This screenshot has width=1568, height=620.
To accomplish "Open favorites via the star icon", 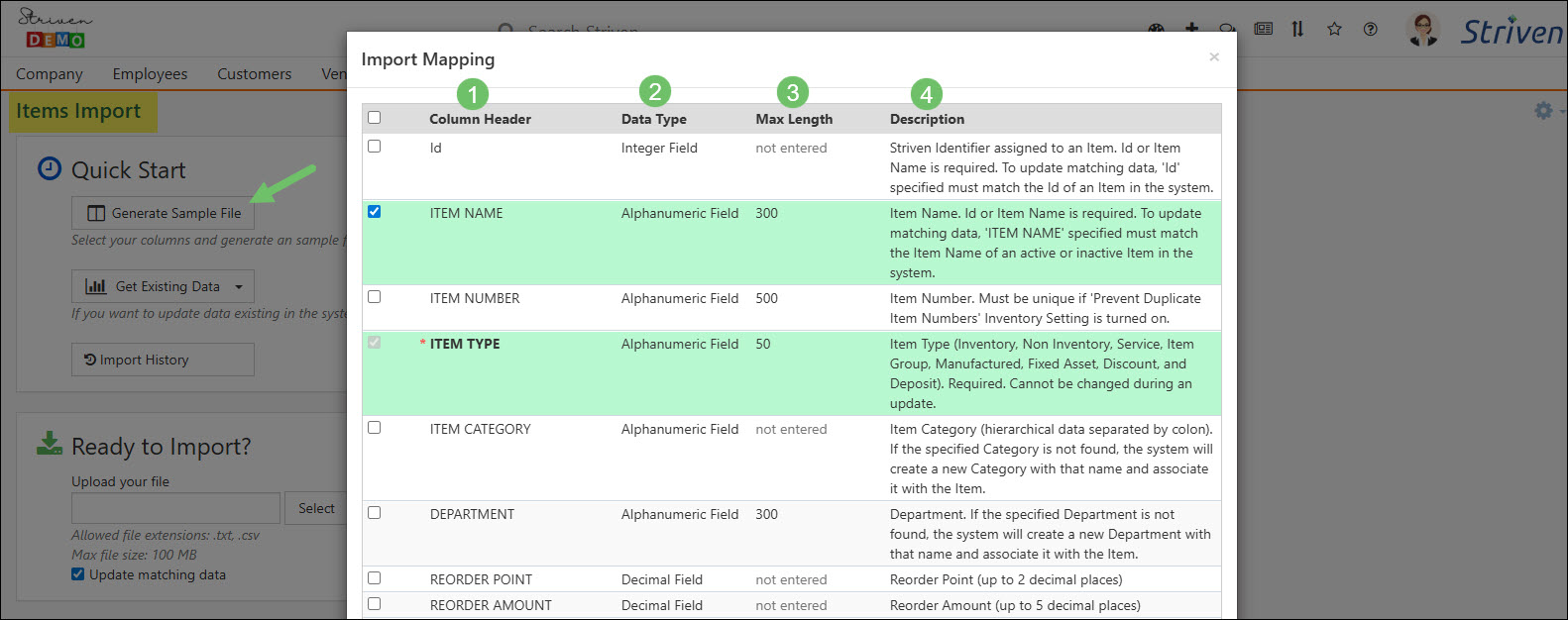I will click(1334, 29).
